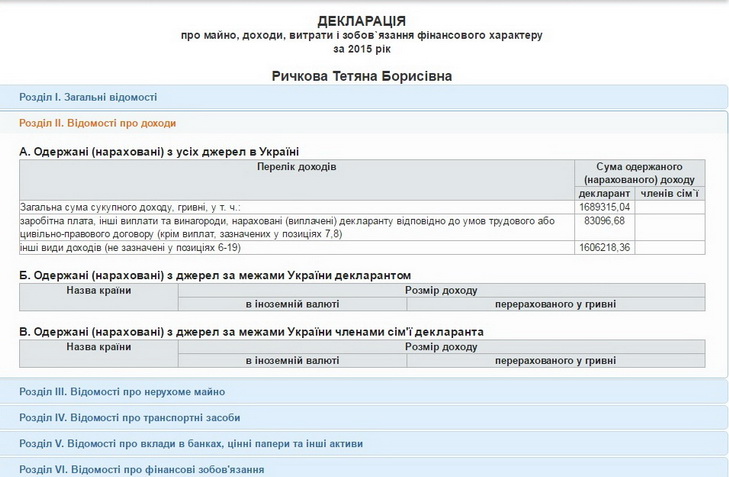
Task: Select the заробітна плата row description
Action: pyautogui.click(x=297, y=227)
